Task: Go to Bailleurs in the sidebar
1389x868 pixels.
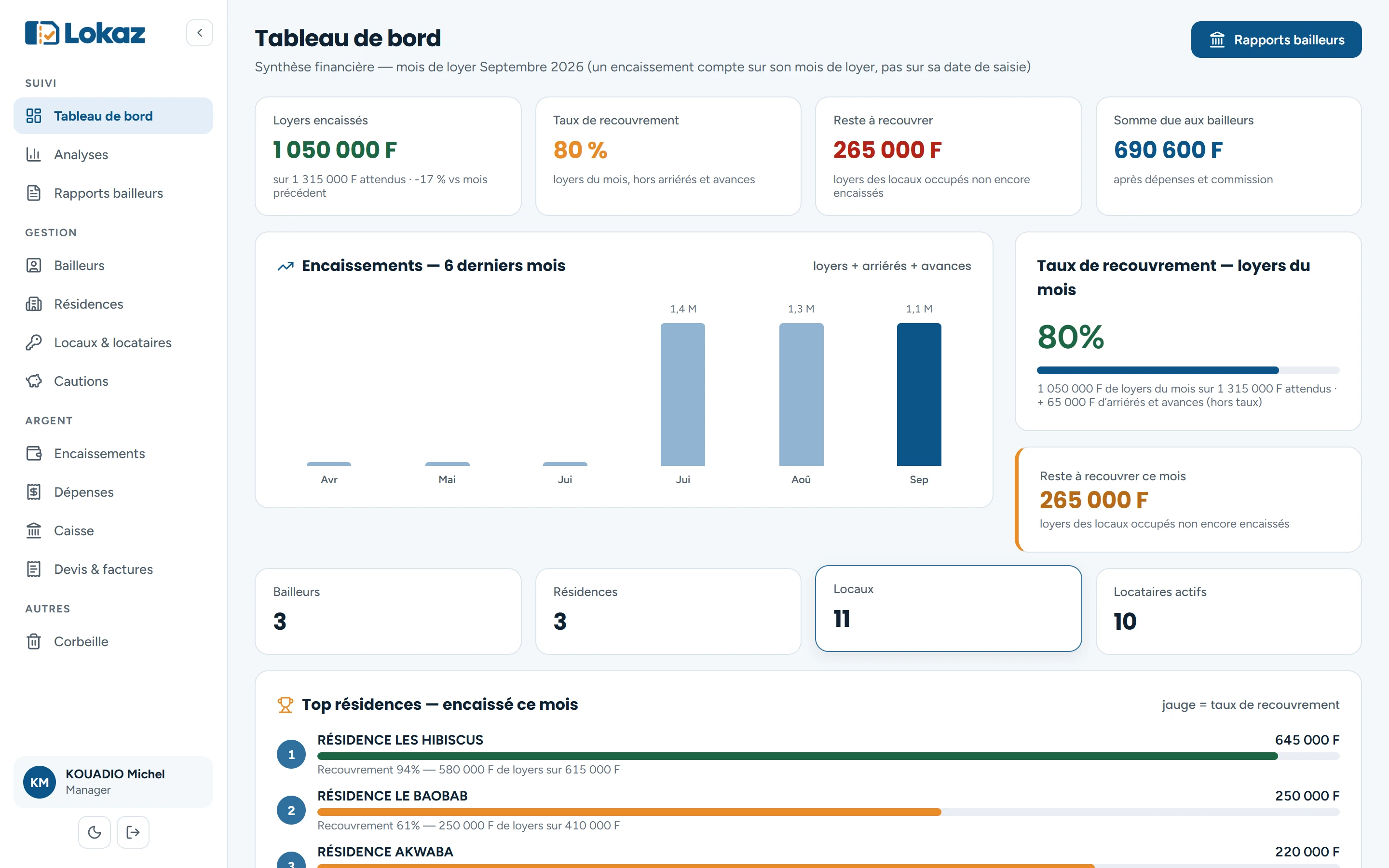Action: (113, 265)
